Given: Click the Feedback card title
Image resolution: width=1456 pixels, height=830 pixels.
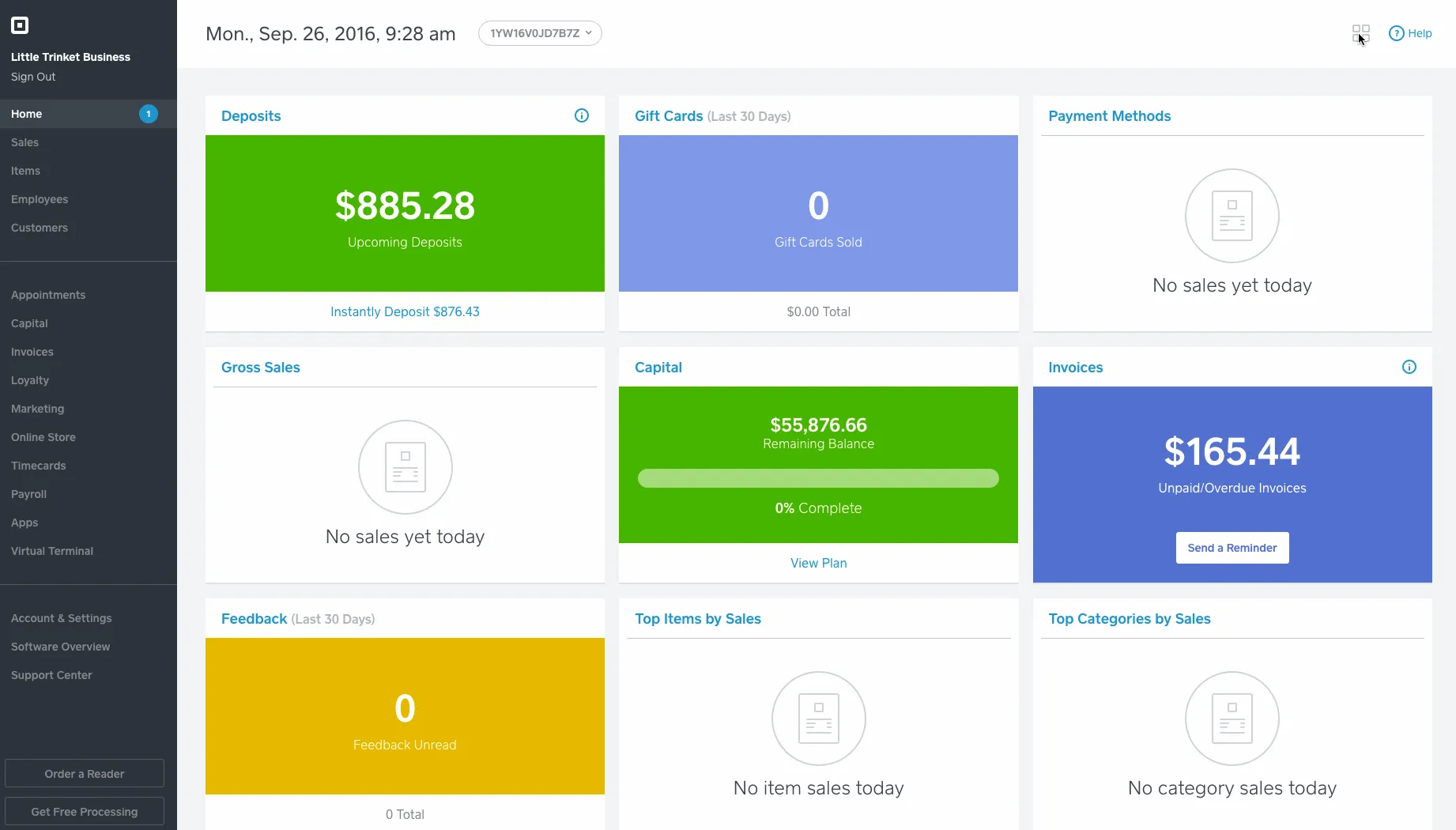Looking at the screenshot, I should pos(255,619).
